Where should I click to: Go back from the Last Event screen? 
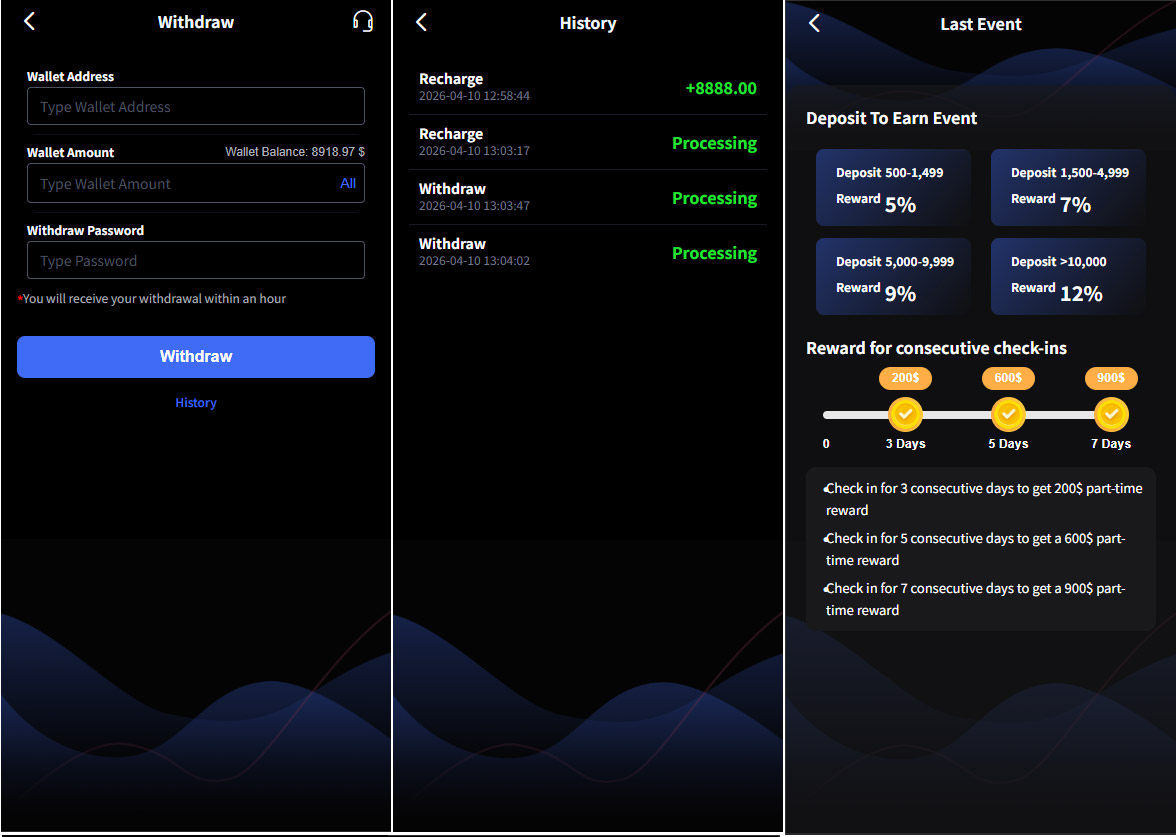click(814, 23)
